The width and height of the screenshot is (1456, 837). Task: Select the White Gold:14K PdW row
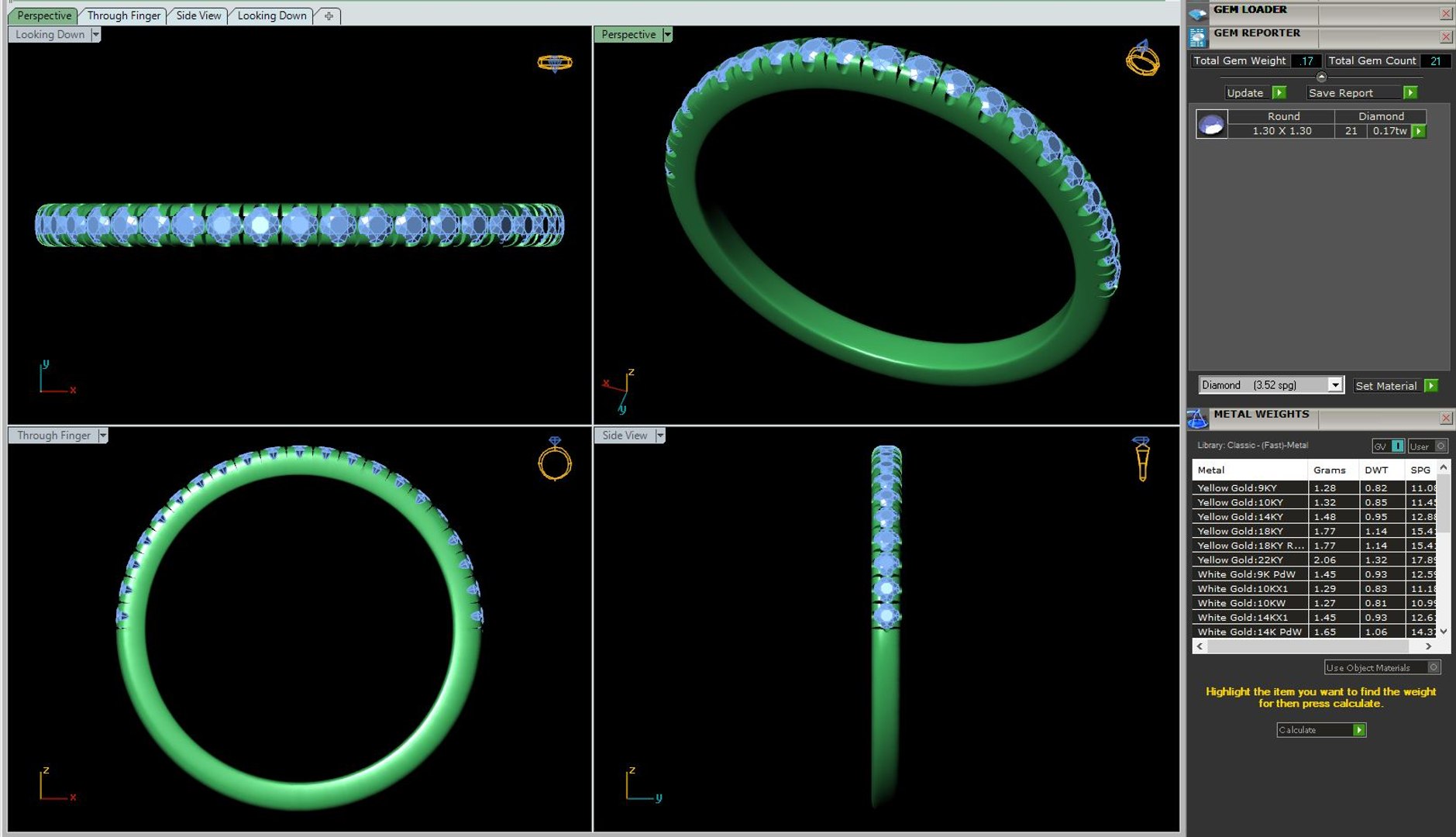point(1314,632)
